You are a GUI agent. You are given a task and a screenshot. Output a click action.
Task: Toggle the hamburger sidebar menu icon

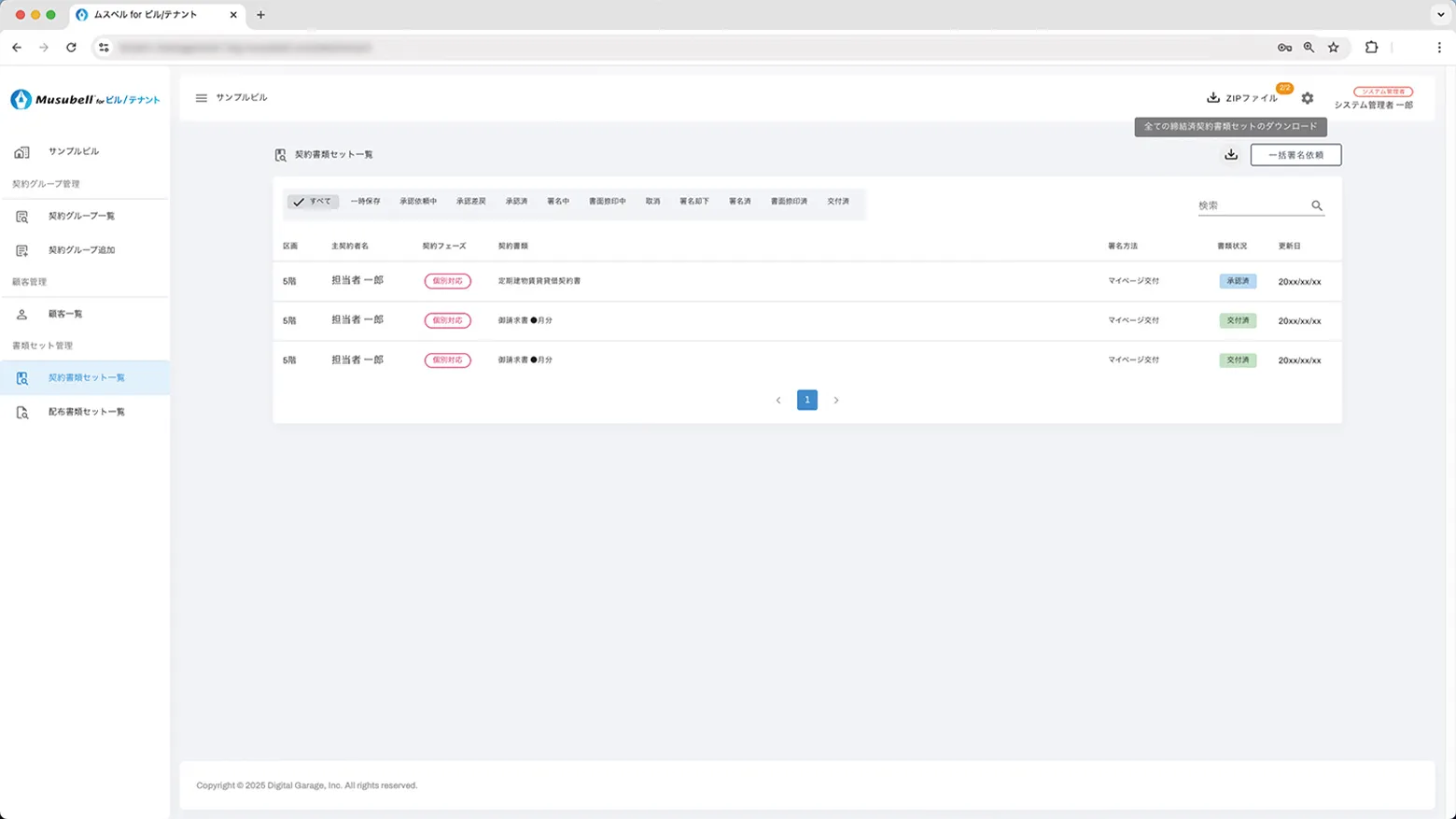tap(201, 98)
